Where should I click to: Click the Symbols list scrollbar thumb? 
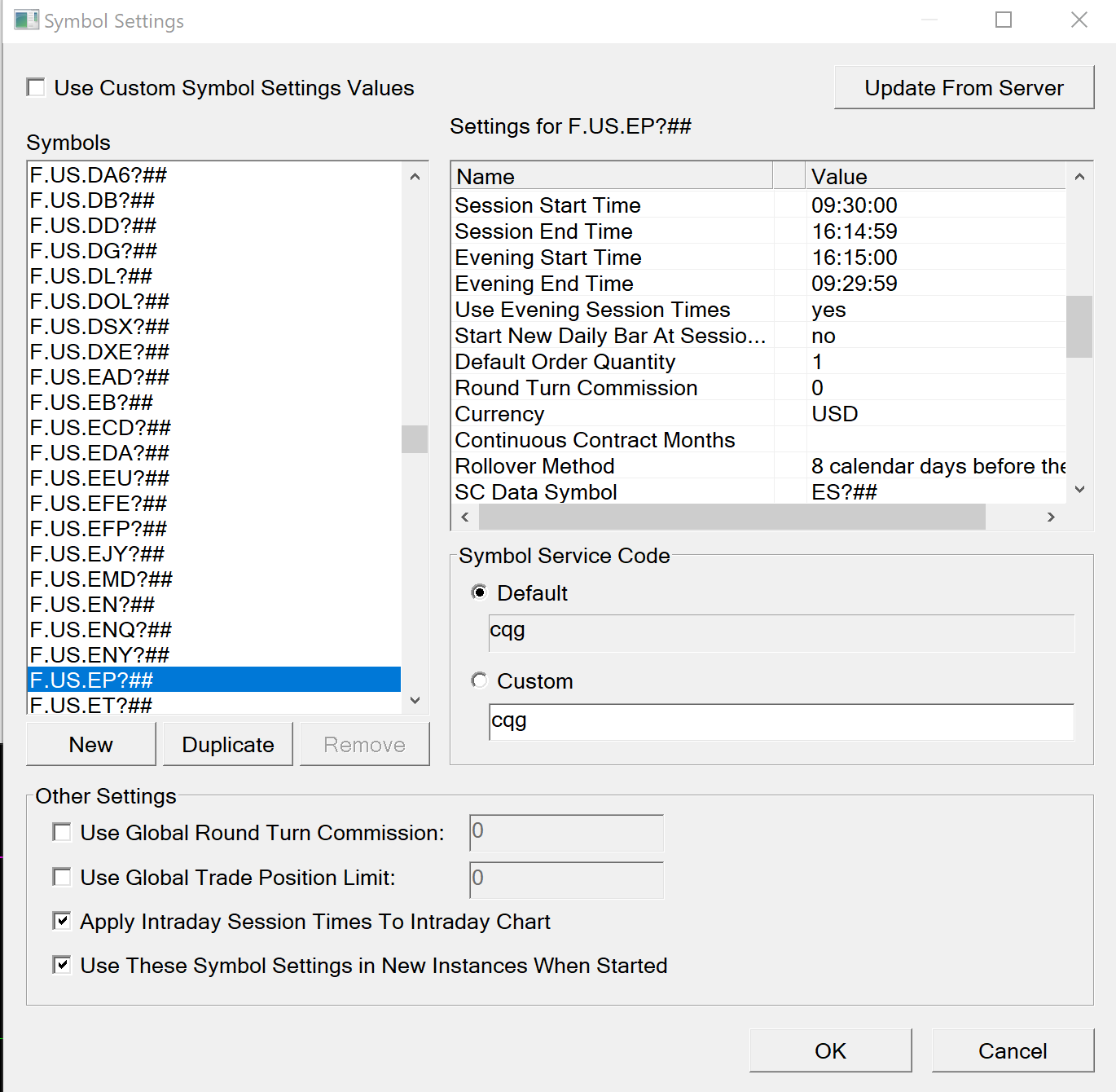(415, 438)
